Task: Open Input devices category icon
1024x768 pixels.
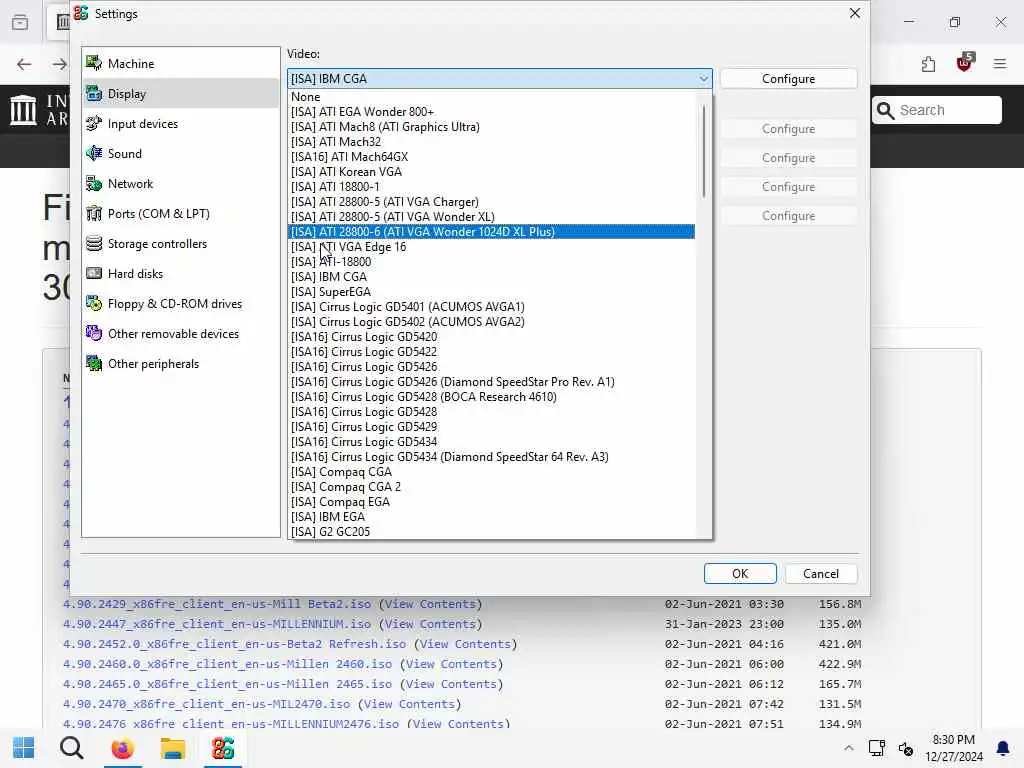Action: click(x=94, y=123)
